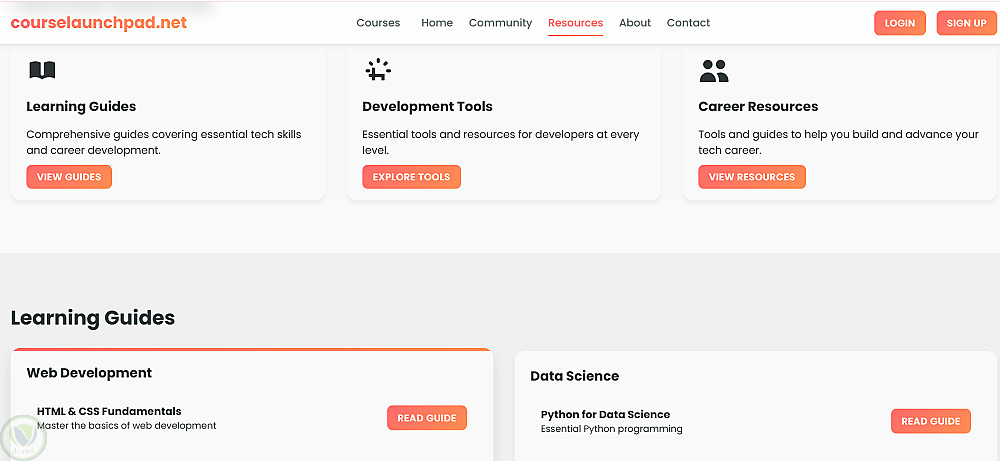Click the Development Tools icon
The width and height of the screenshot is (1000, 461).
[x=377, y=70]
